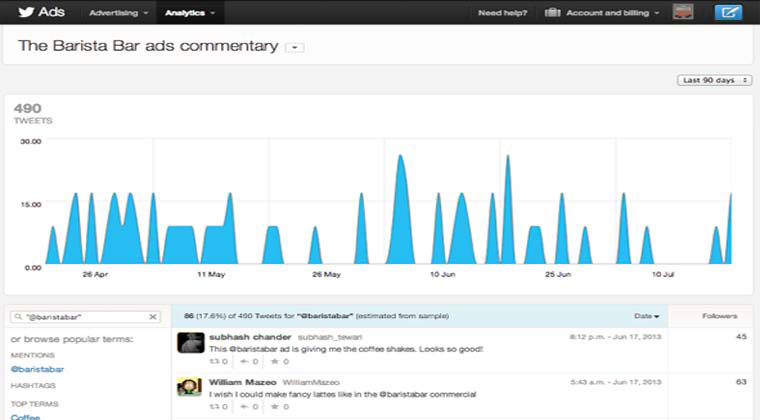760x420 pixels.
Task: Click the subhash chander name link
Action: [250, 337]
